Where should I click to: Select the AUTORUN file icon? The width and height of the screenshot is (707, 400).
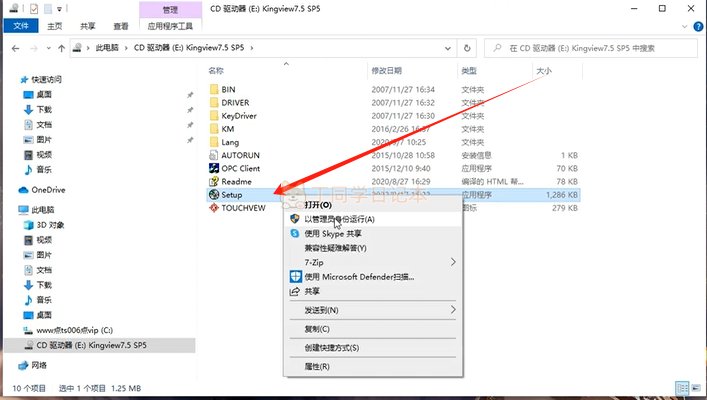(x=214, y=155)
